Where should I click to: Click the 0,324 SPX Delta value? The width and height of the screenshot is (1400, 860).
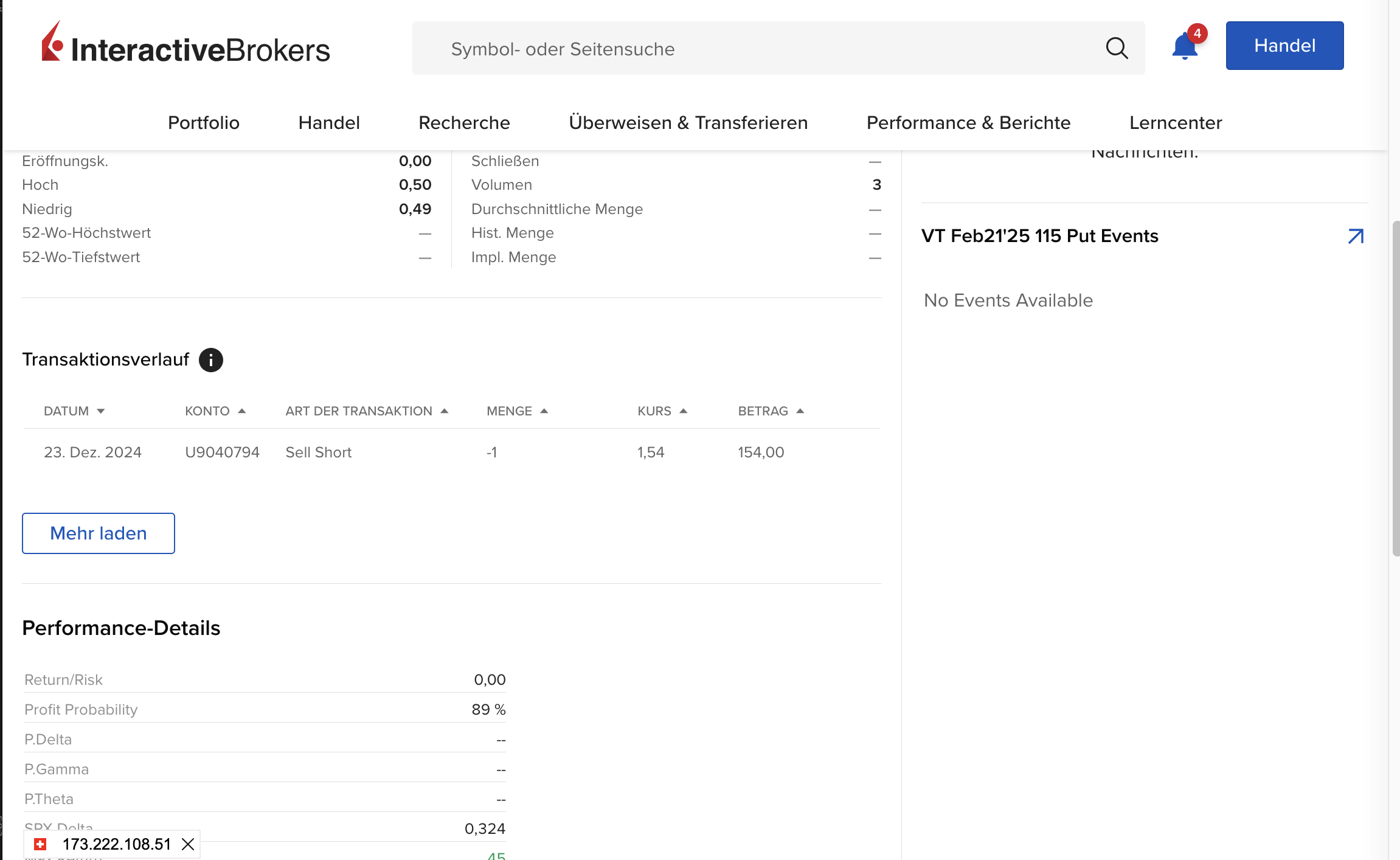point(485,829)
